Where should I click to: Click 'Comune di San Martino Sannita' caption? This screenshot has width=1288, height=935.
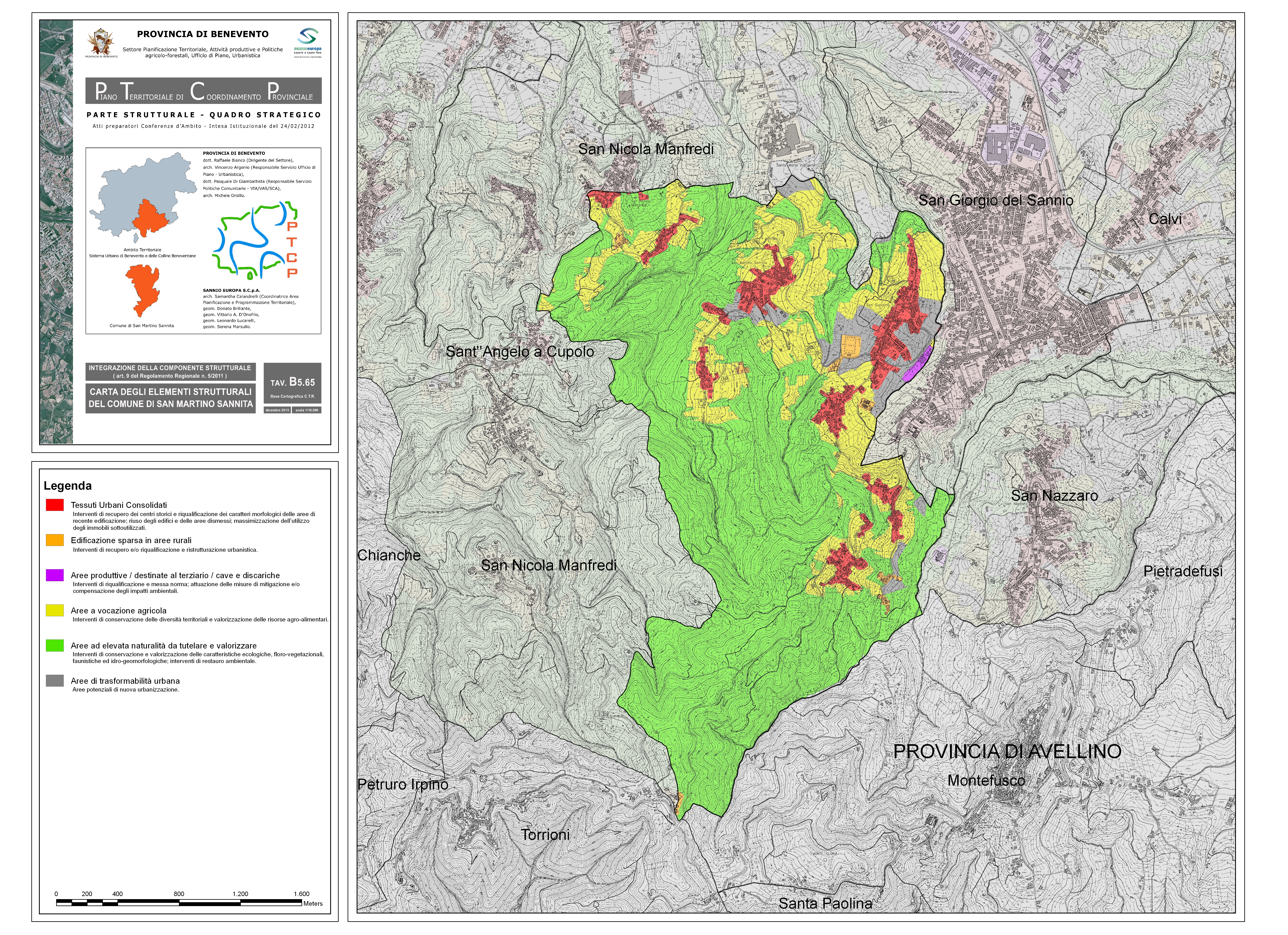pyautogui.click(x=142, y=326)
